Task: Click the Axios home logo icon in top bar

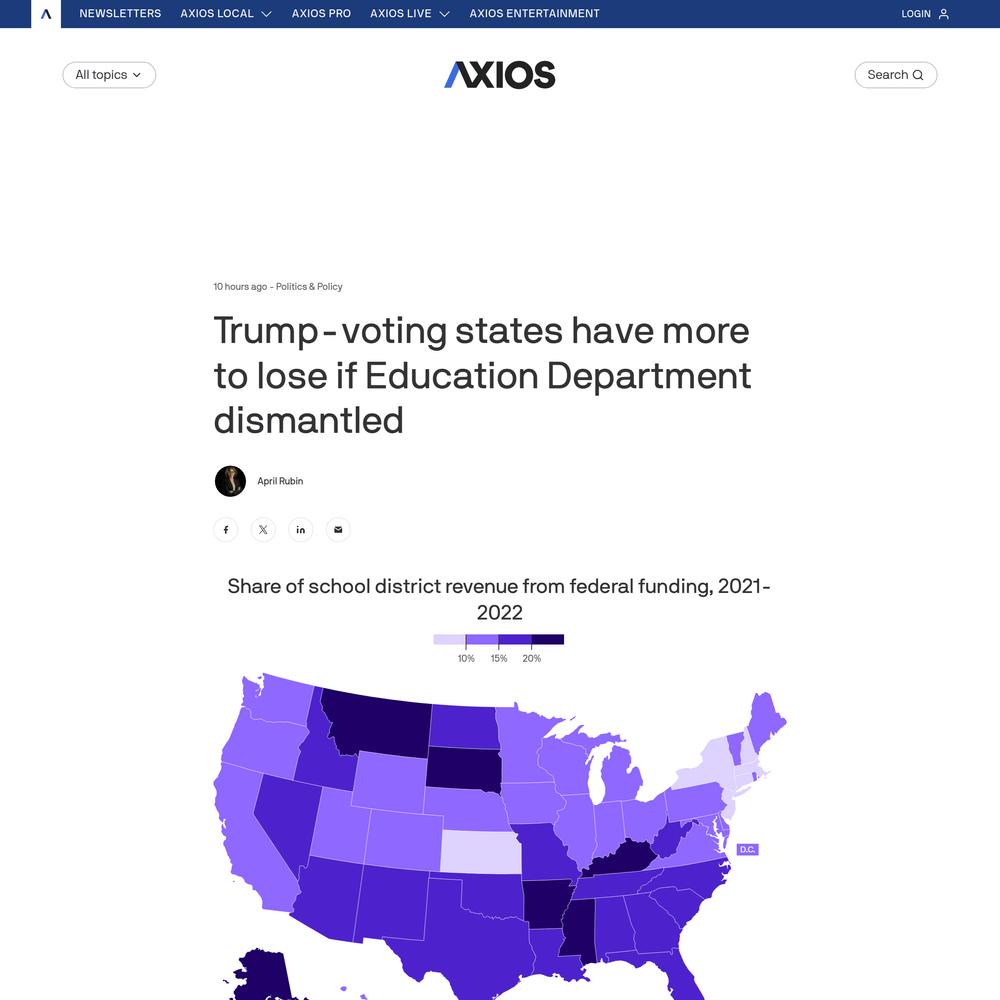Action: (x=46, y=13)
